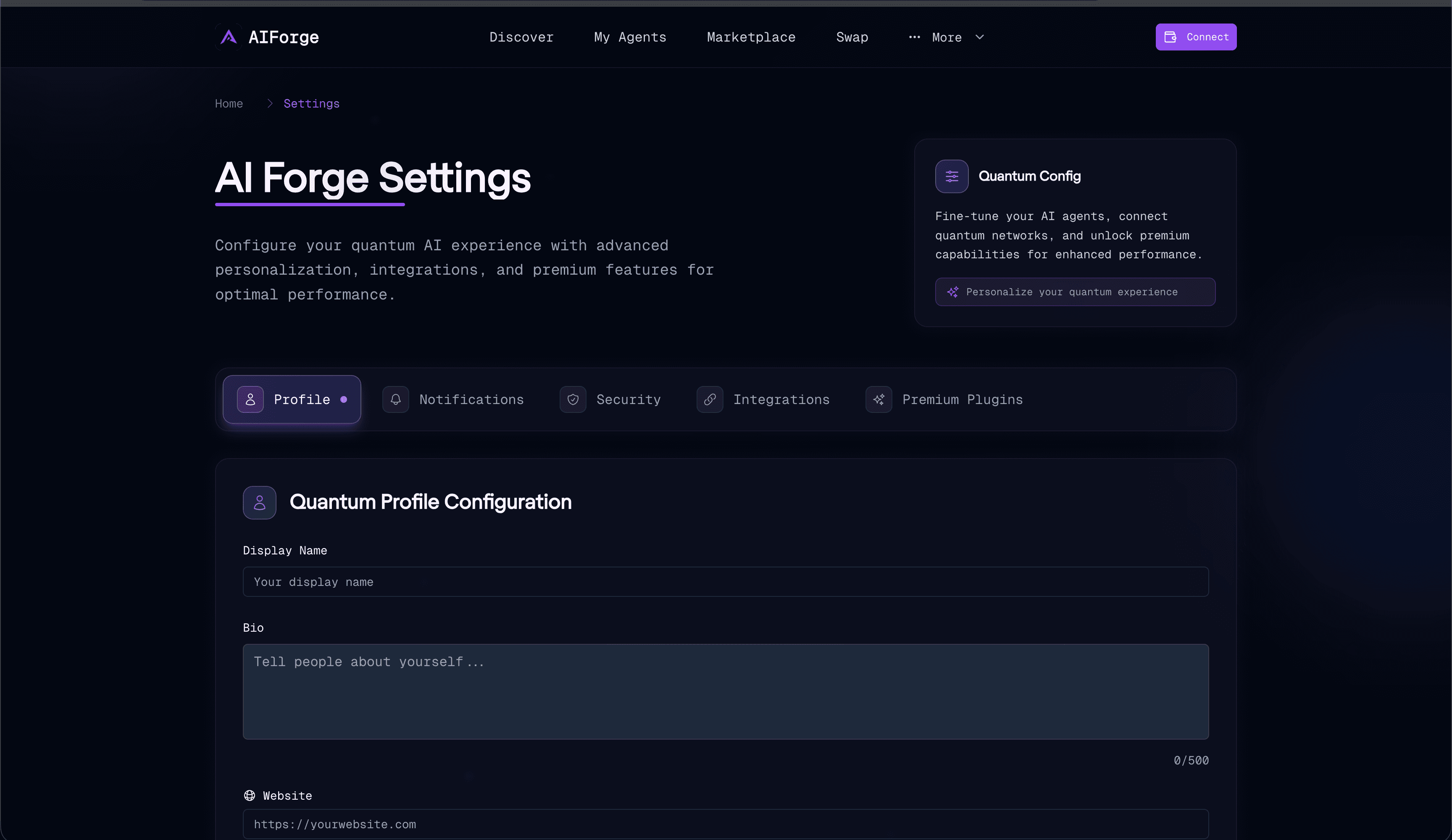Click the breadcrumb chevron separator icon
Screen dimensions: 1452x840
coord(270,104)
